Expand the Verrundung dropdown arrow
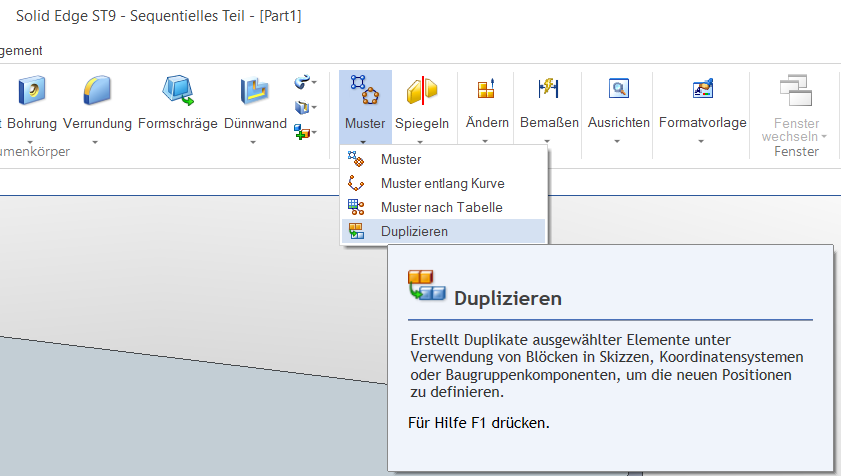Screen dimensions: 841x476 tap(95, 142)
